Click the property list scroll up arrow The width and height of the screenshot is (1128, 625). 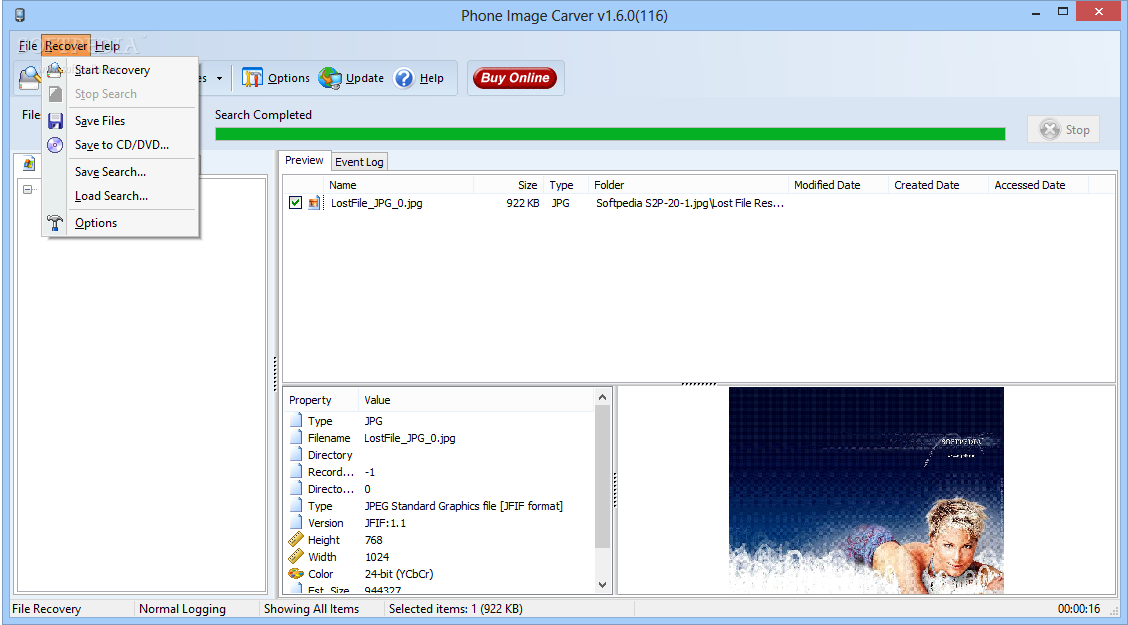[x=603, y=397]
